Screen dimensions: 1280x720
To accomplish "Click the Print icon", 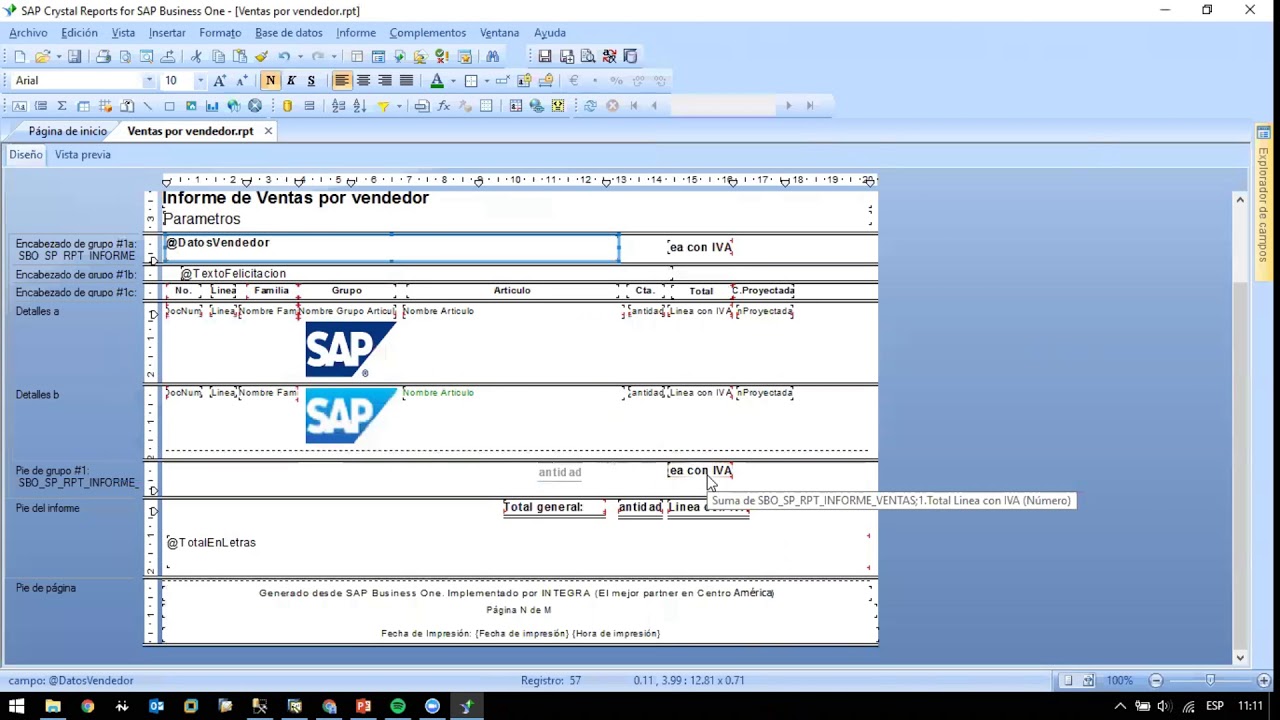I will [x=103, y=57].
